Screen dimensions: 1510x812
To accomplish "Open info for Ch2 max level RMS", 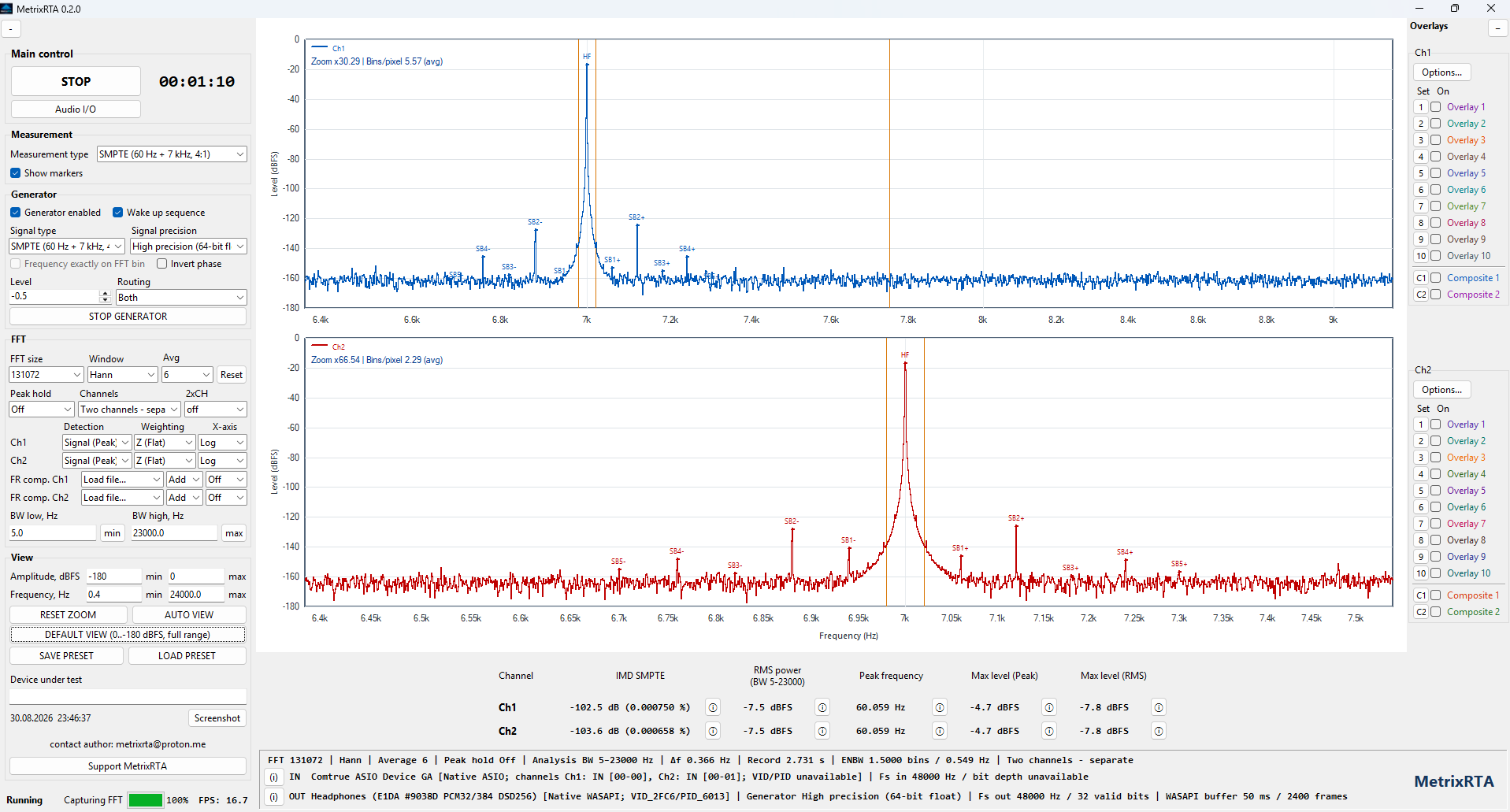I will (1159, 731).
